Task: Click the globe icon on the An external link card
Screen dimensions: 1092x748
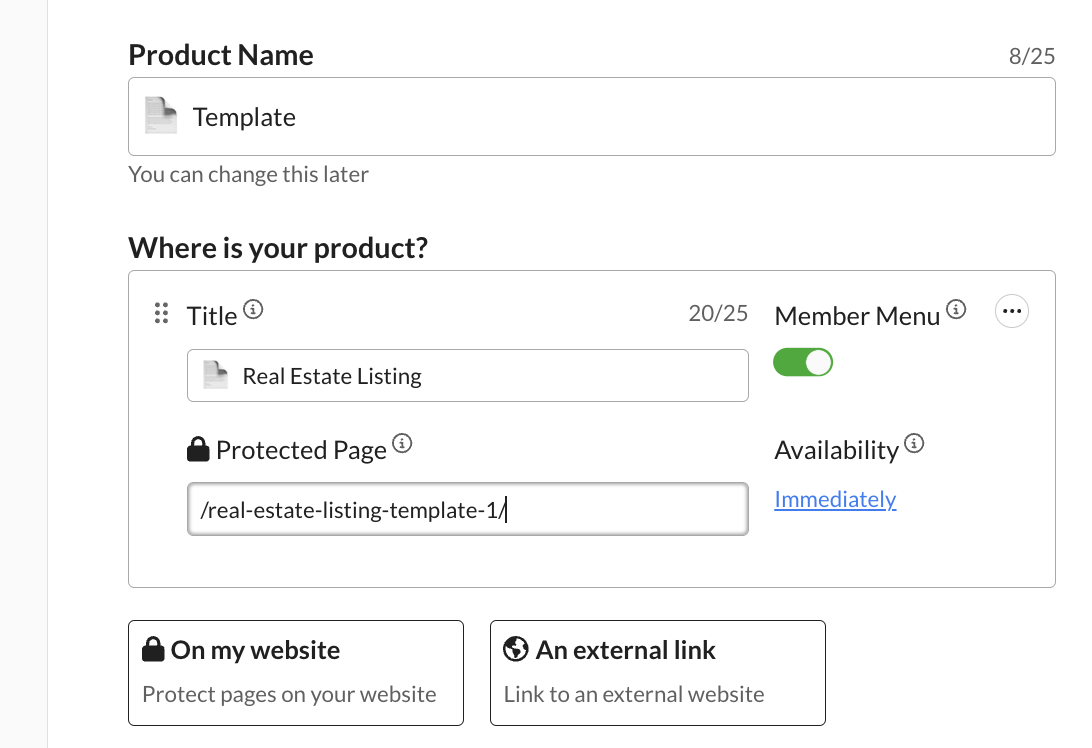Action: click(515, 649)
